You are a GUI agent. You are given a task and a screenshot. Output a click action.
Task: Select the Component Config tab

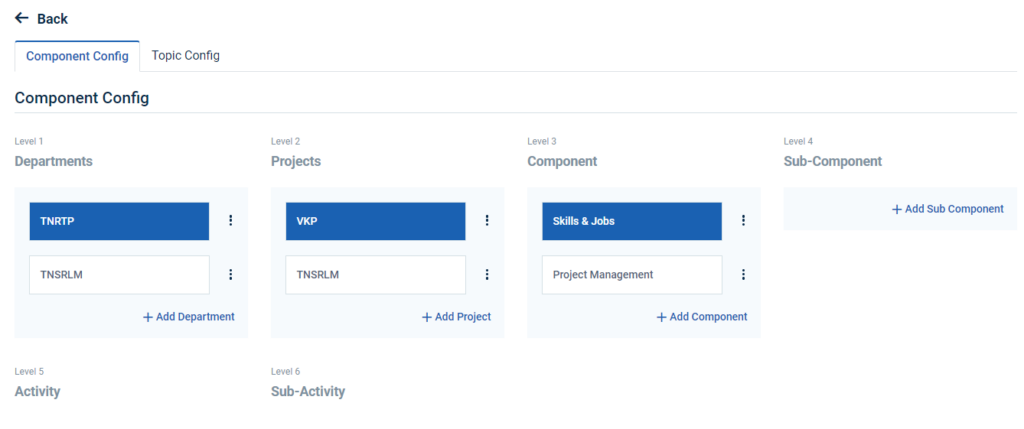click(x=77, y=56)
